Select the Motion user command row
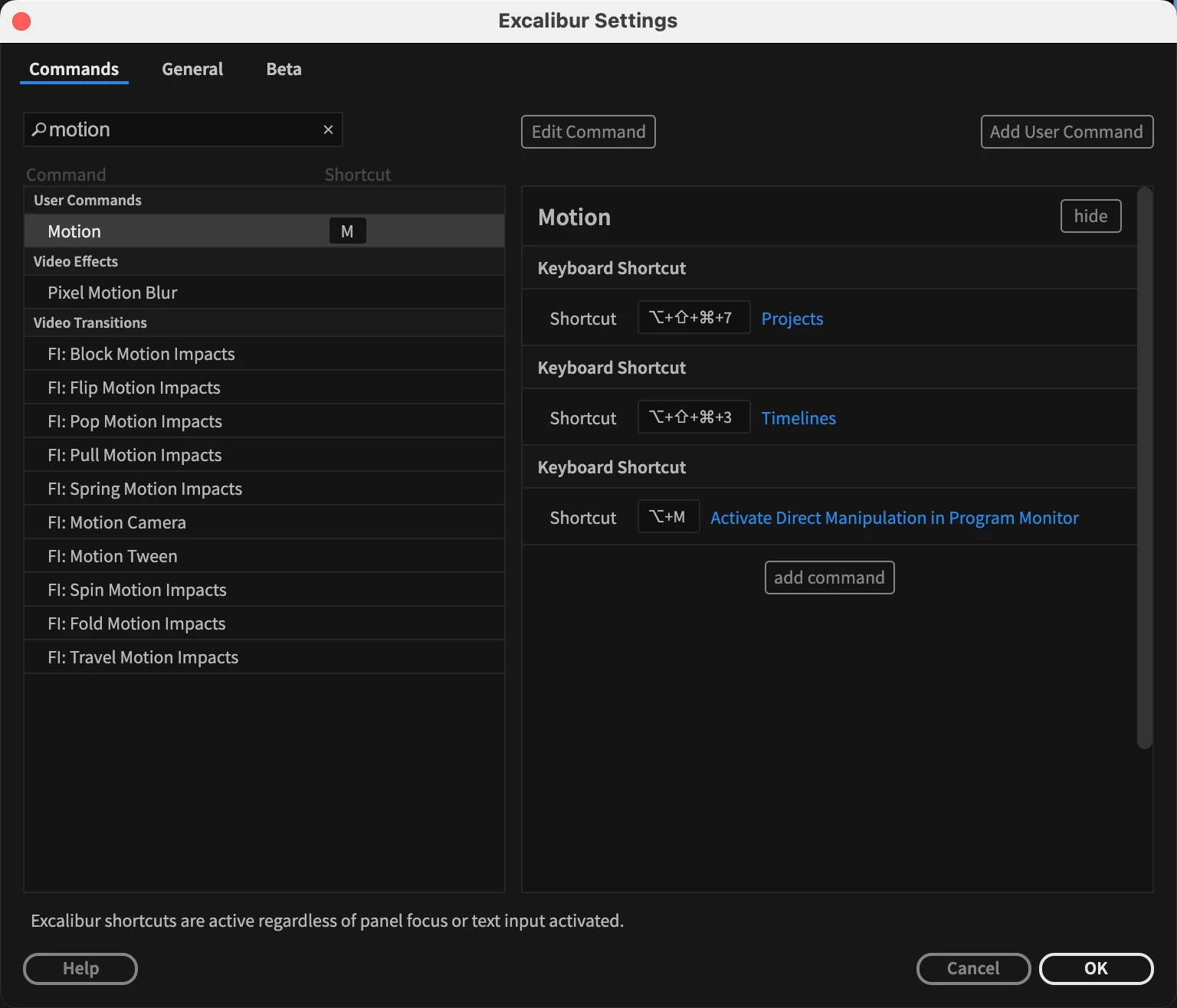This screenshot has height=1008, width=1177. [264, 231]
